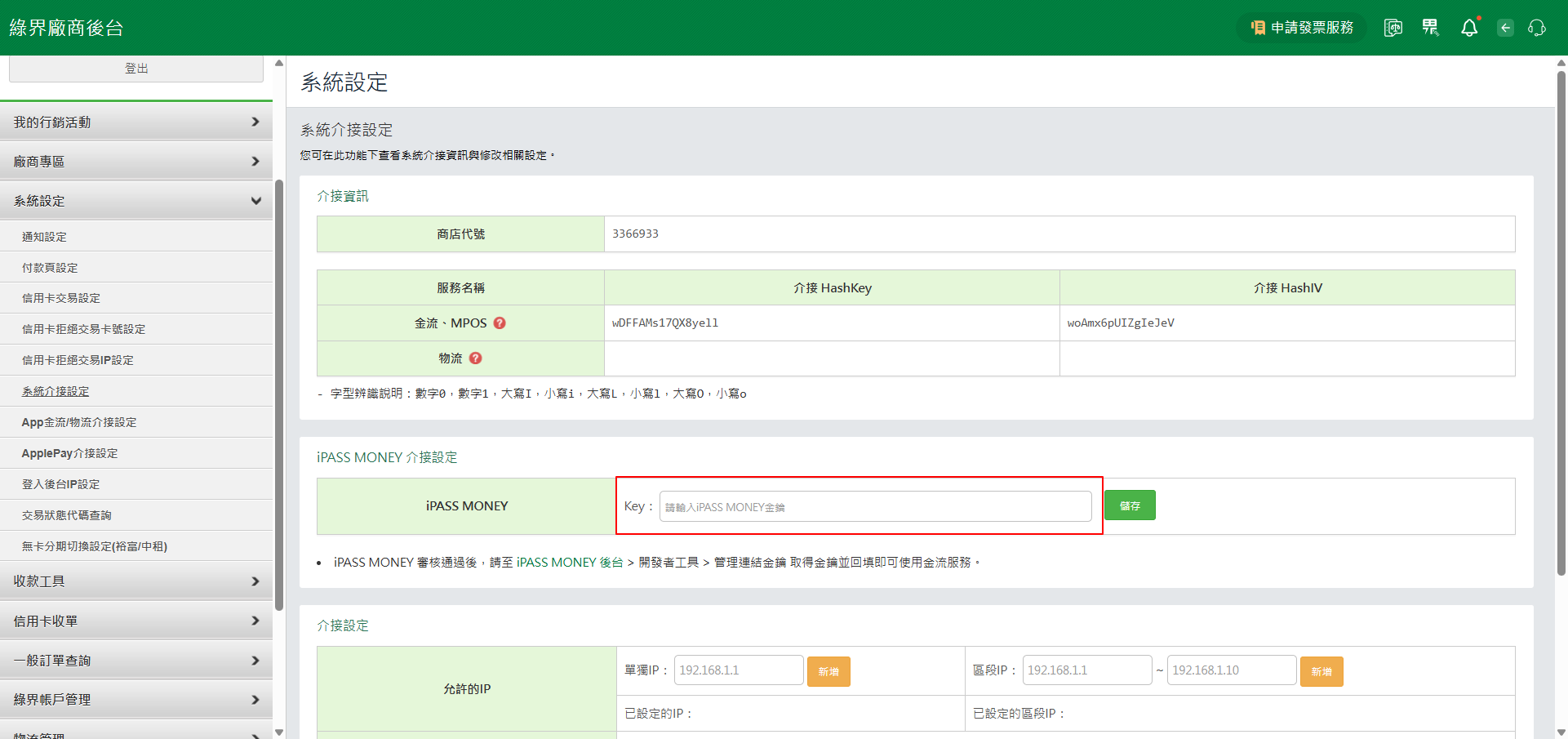The width and height of the screenshot is (1568, 739).
Task: Click help icon next to 金流、MPOS
Action: click(500, 323)
